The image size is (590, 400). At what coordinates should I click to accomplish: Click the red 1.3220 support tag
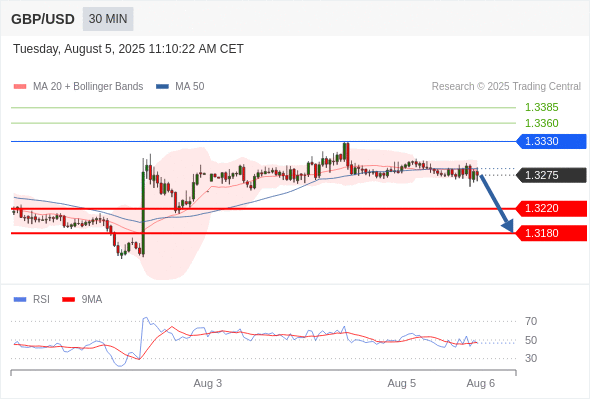(551, 208)
